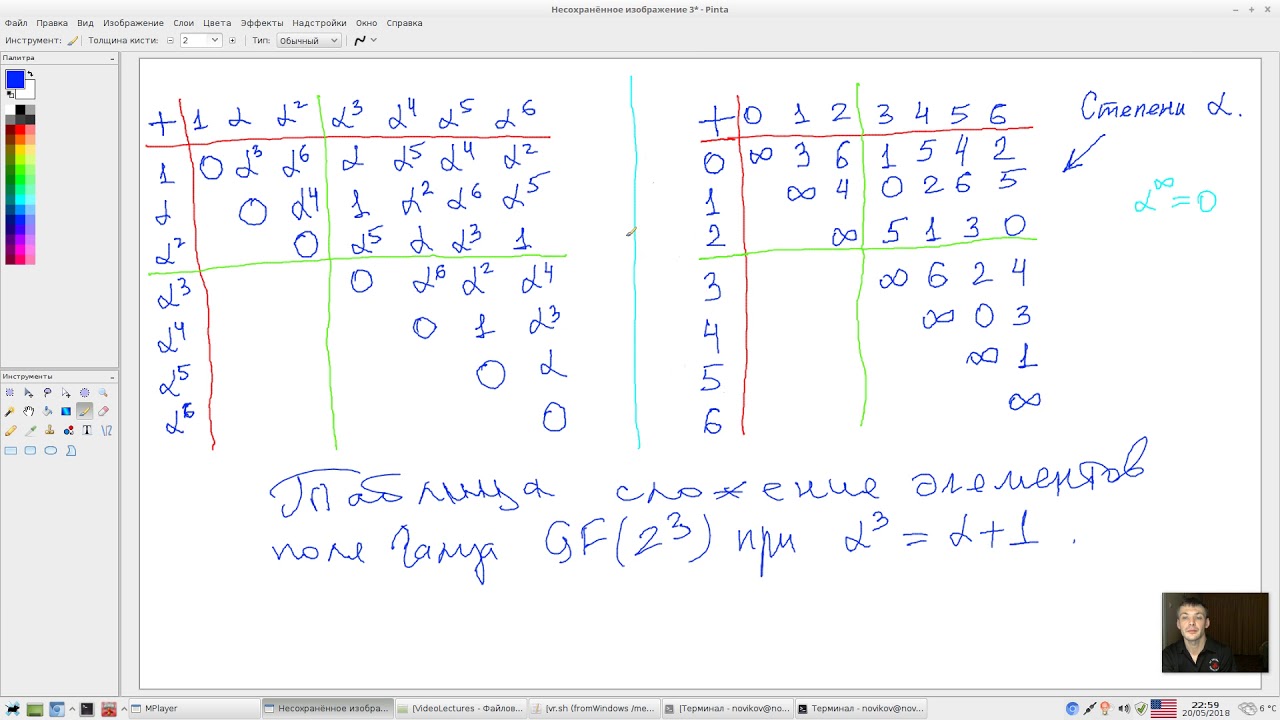Switch to VideoLectures file manager taskbar window

coord(460,708)
